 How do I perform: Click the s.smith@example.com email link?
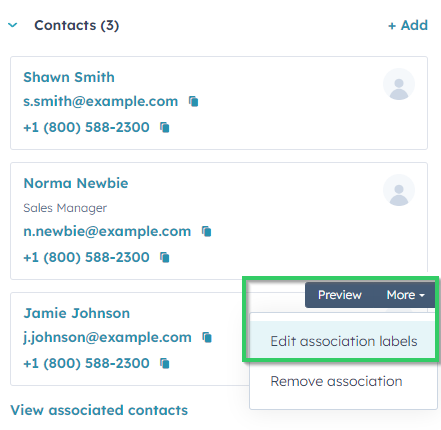click(101, 101)
